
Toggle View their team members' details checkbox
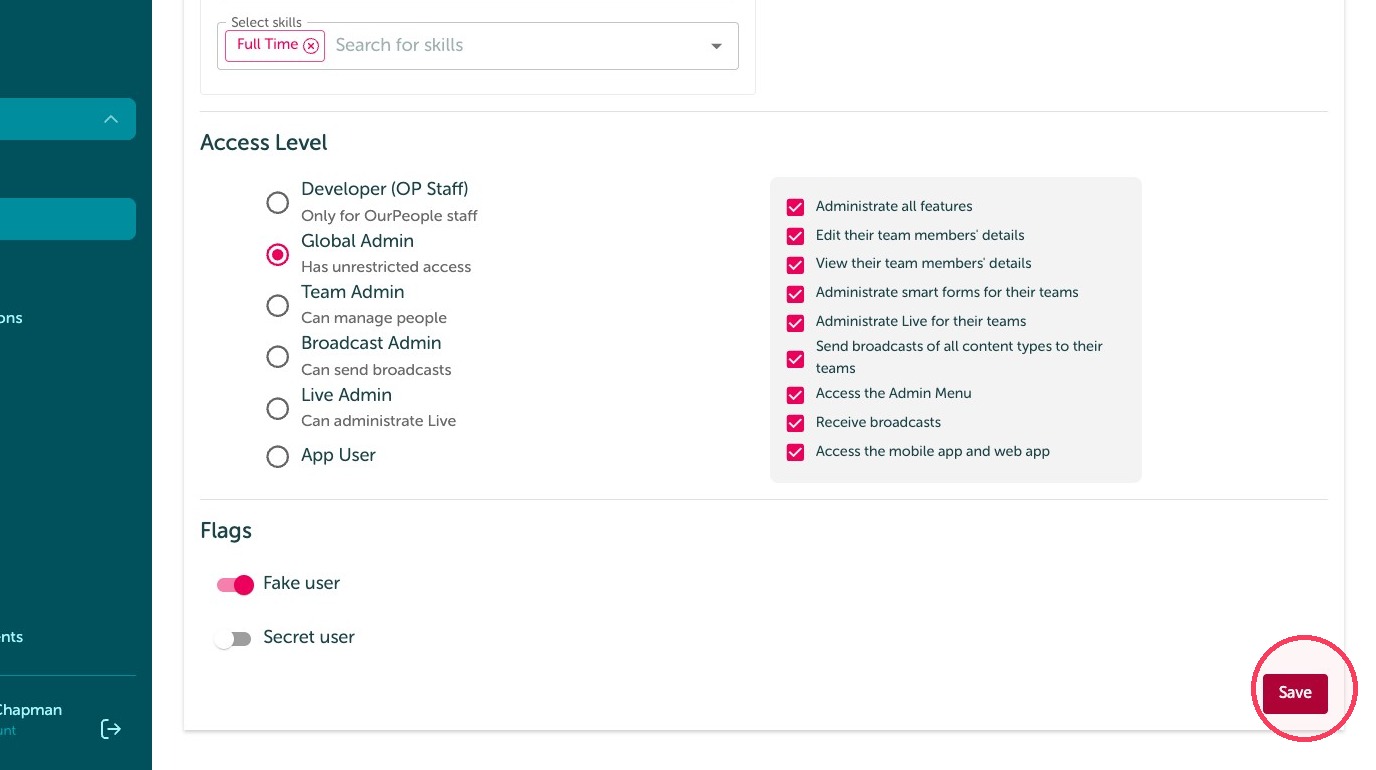(x=795, y=265)
